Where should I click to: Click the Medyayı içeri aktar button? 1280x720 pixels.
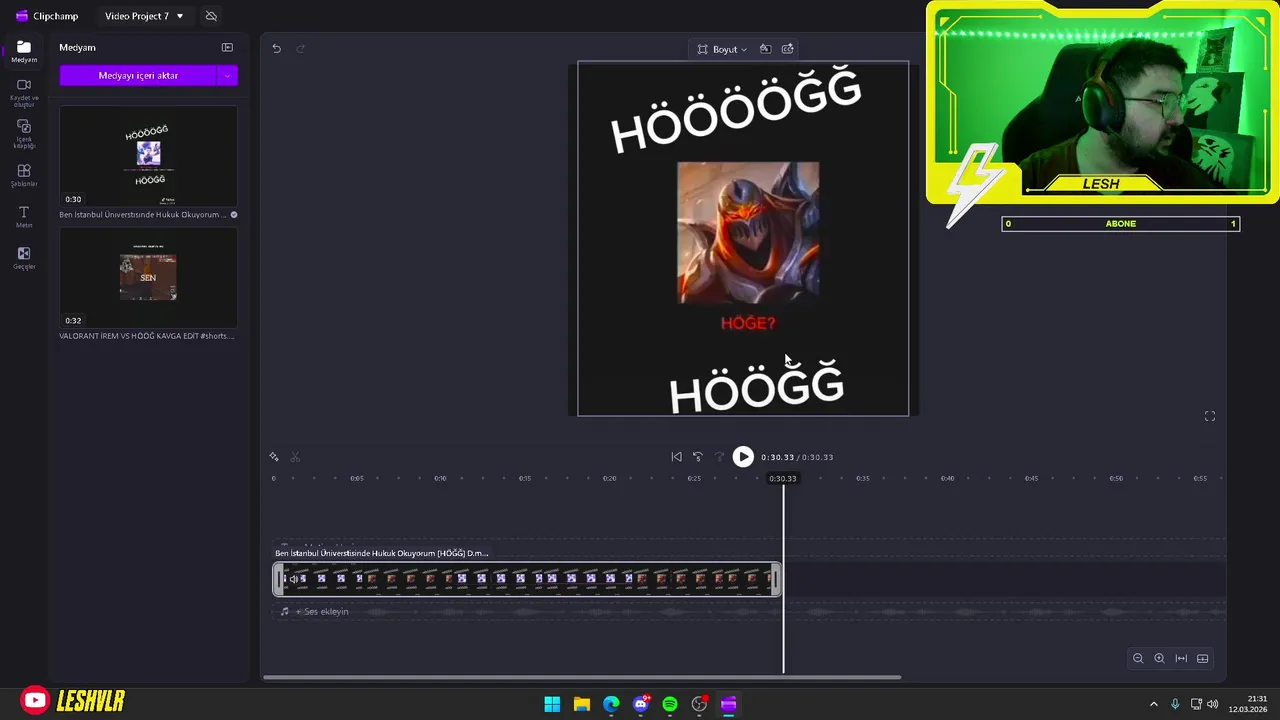pyautogui.click(x=138, y=75)
